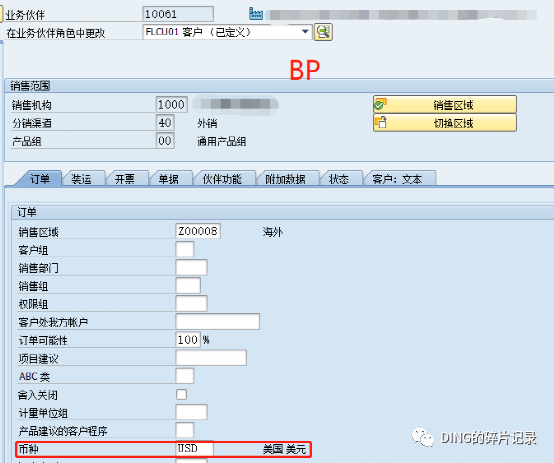
Task: Click the 销售组 input field
Action: pos(188,286)
